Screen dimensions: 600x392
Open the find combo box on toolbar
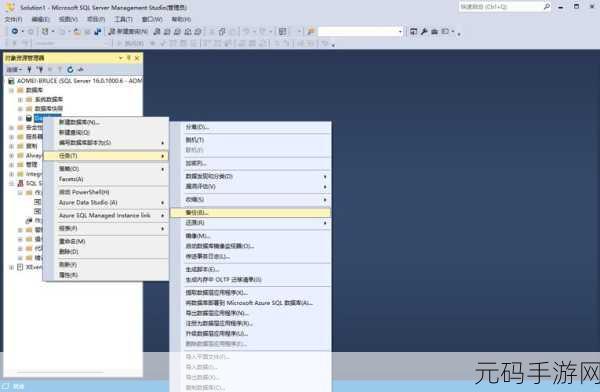point(361,31)
